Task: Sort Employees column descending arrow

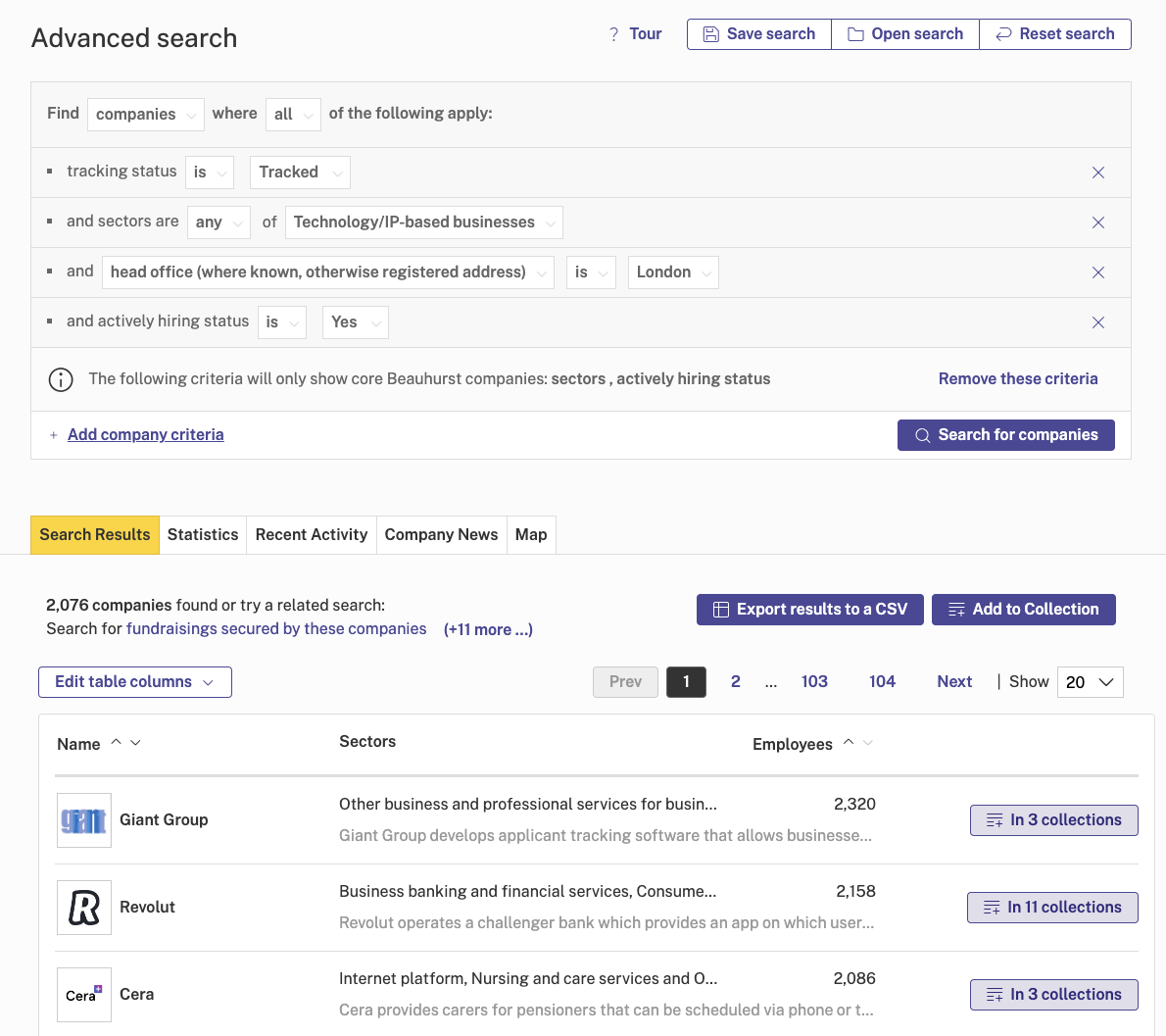Action: [868, 742]
